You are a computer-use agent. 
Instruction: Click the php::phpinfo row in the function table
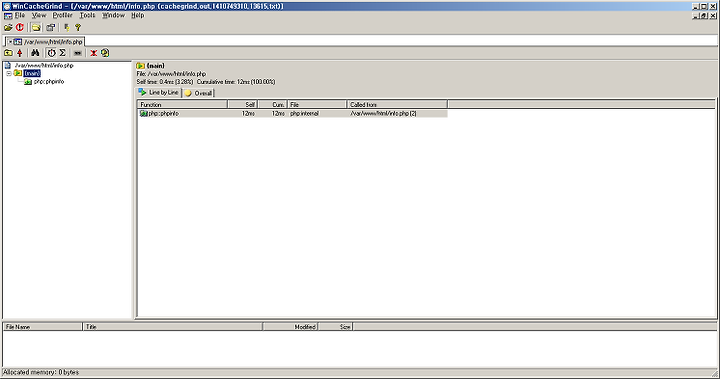coord(292,113)
